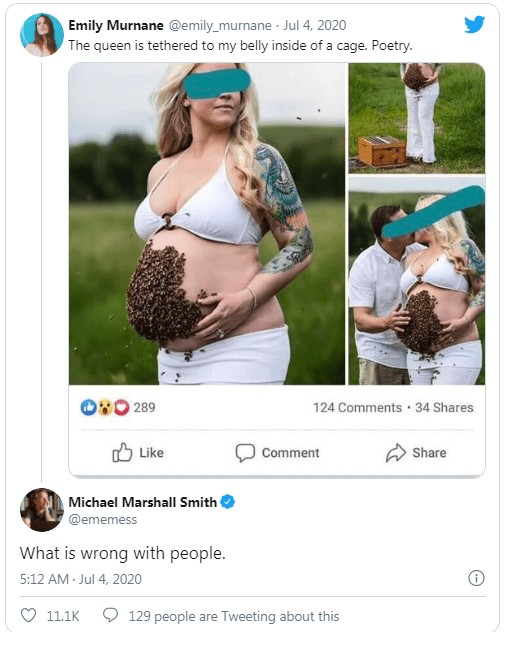Click the reply speech bubble icon
This screenshot has height=647, width=509.
(x=110, y=615)
